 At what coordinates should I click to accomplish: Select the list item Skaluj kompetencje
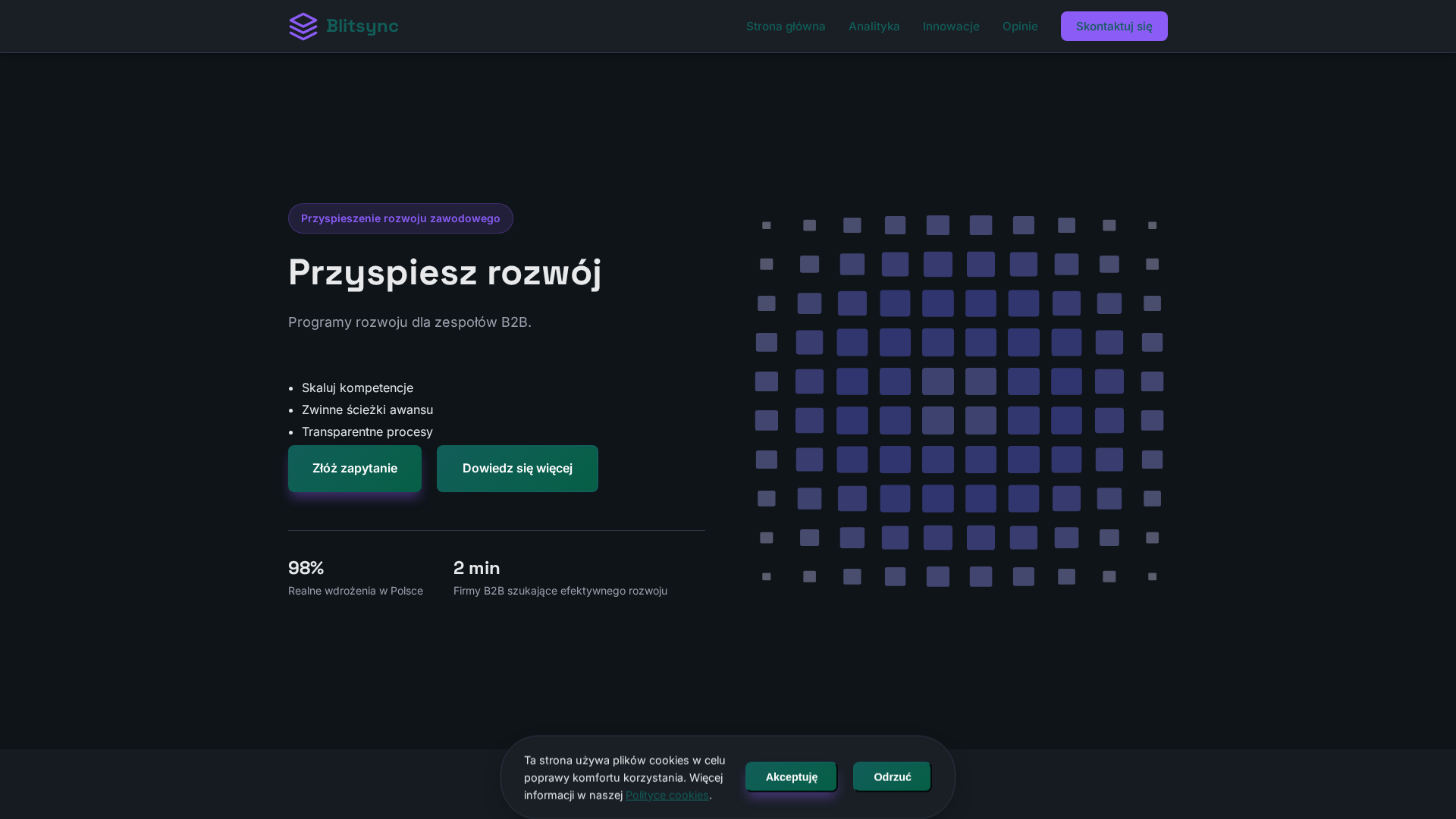[357, 388]
